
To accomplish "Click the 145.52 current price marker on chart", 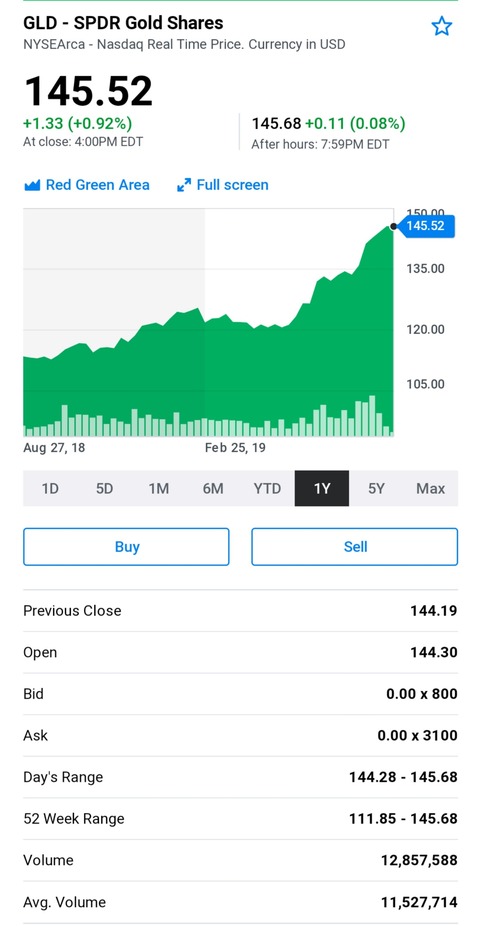I will 427,226.
